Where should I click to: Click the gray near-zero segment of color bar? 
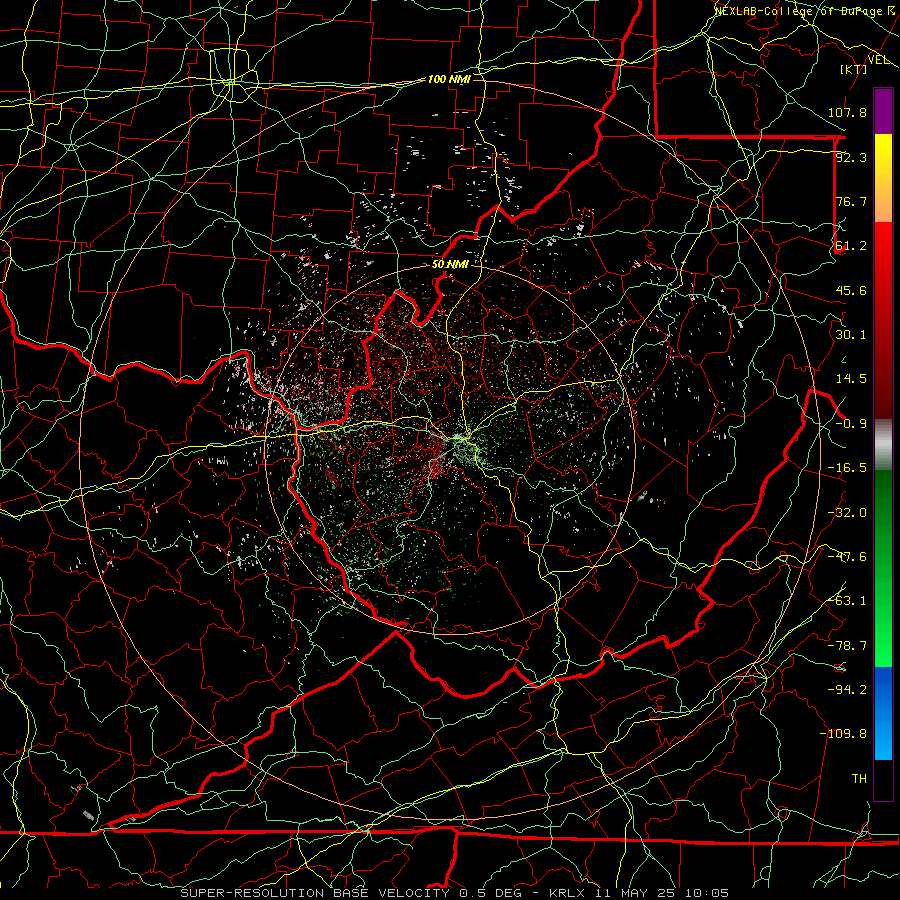point(883,445)
